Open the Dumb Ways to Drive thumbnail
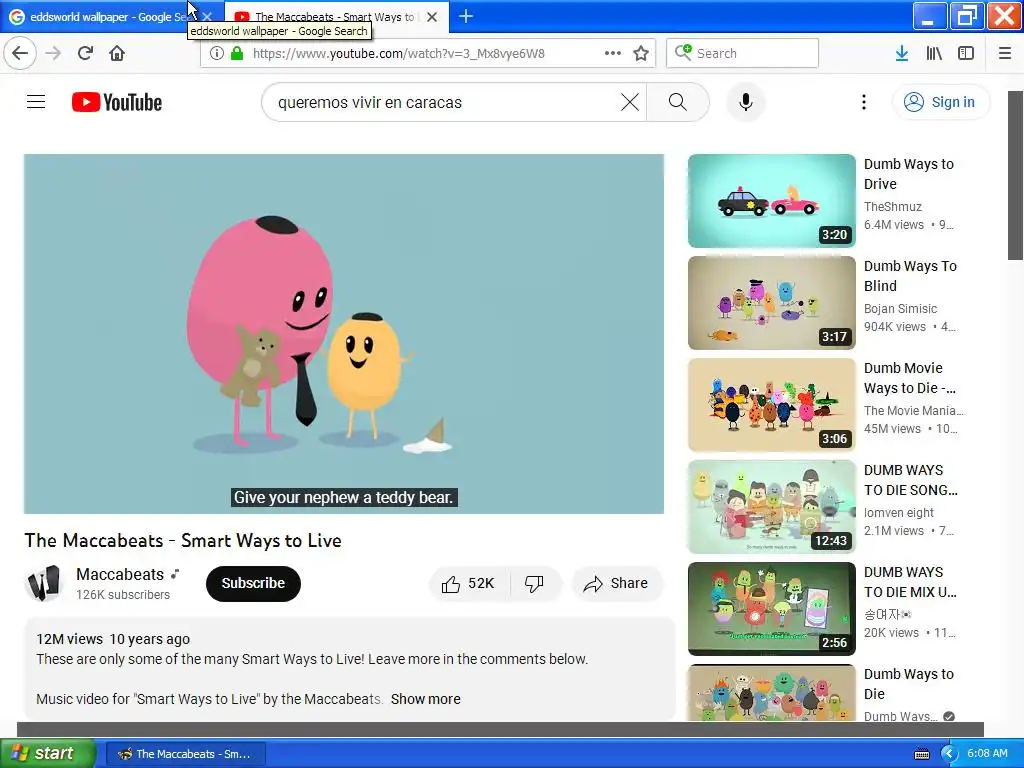The image size is (1024, 768). coord(771,201)
